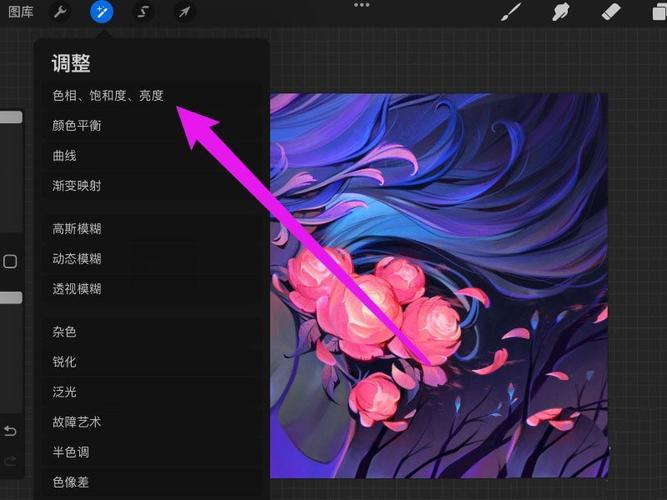Image resolution: width=667 pixels, height=500 pixels.
Task: Tap the Adjustments magic wand icon
Action: [x=101, y=12]
